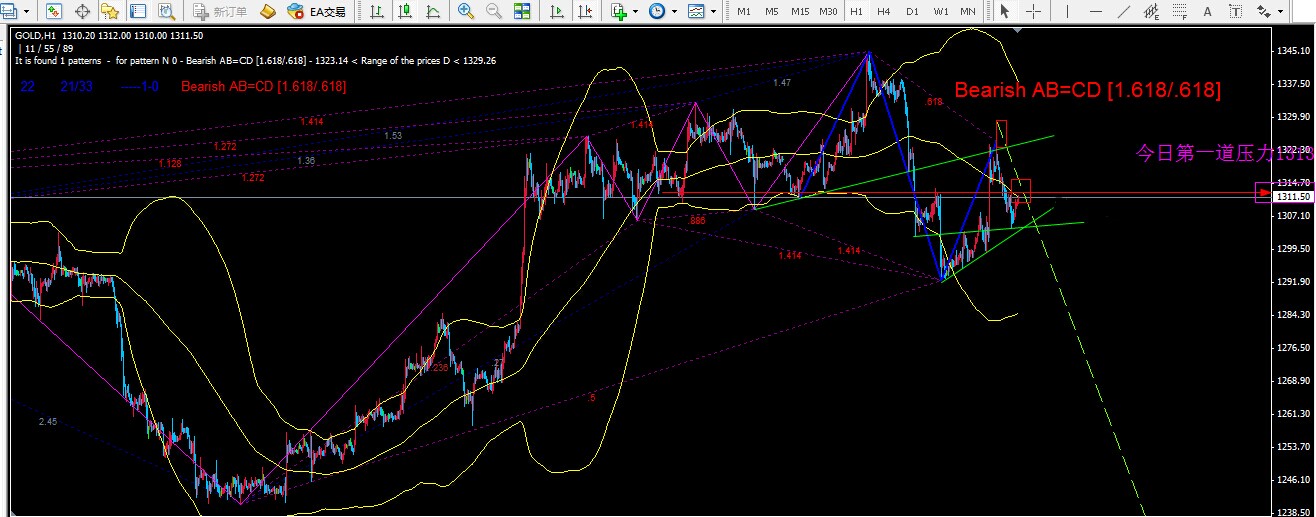Click the red Bearish AB=CD [1.618/.618] label
This screenshot has width=1316, height=517.
click(x=1087, y=89)
